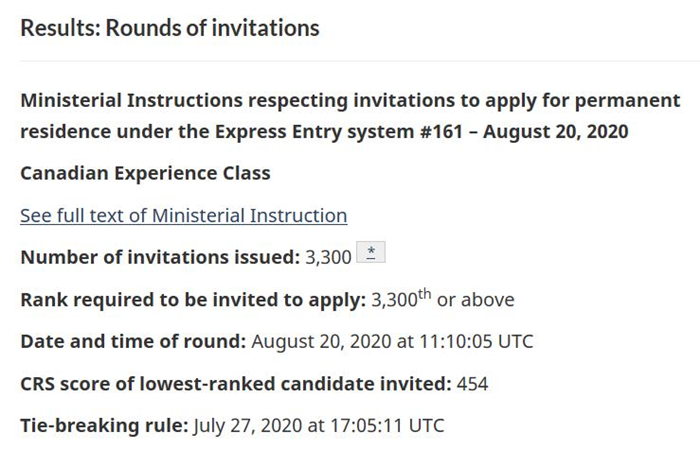Click the "3,300th or above" rank value
The height and width of the screenshot is (449, 700).
(442, 299)
